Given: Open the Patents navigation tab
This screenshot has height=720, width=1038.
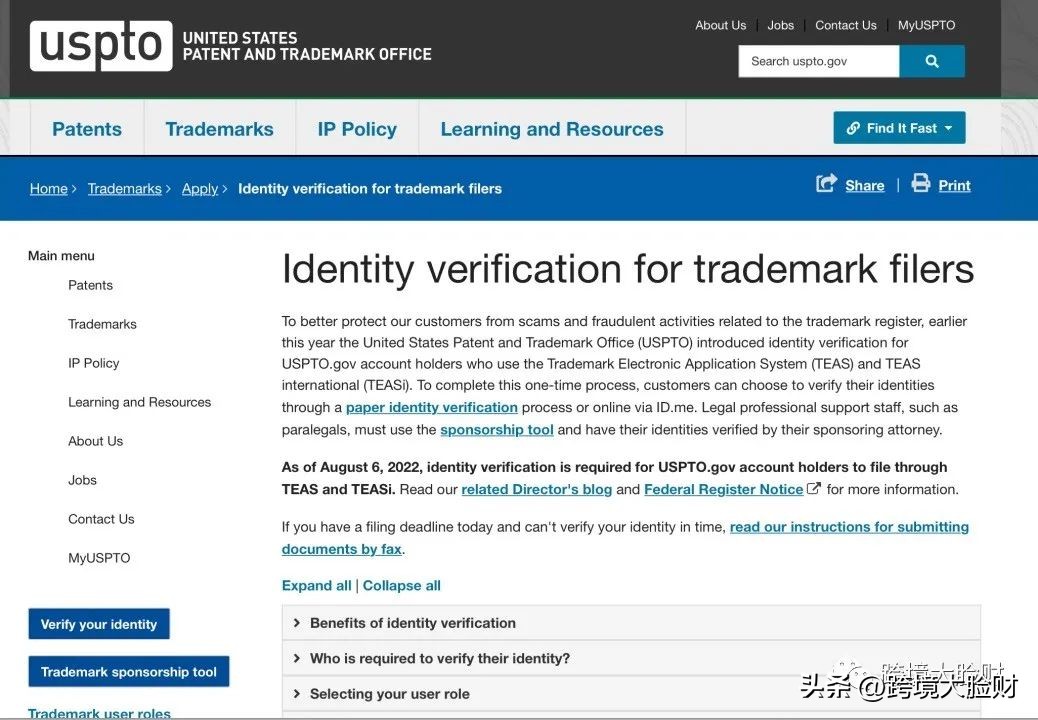Looking at the screenshot, I should tap(87, 129).
